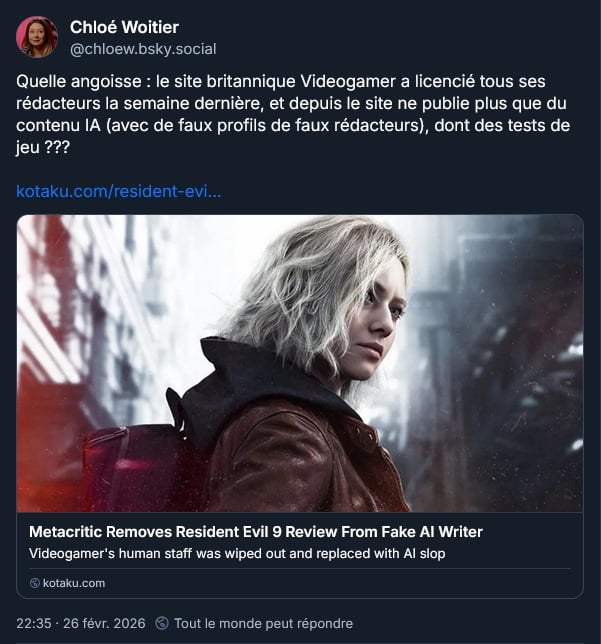Click the display name Chloé Woitier

(x=124, y=28)
